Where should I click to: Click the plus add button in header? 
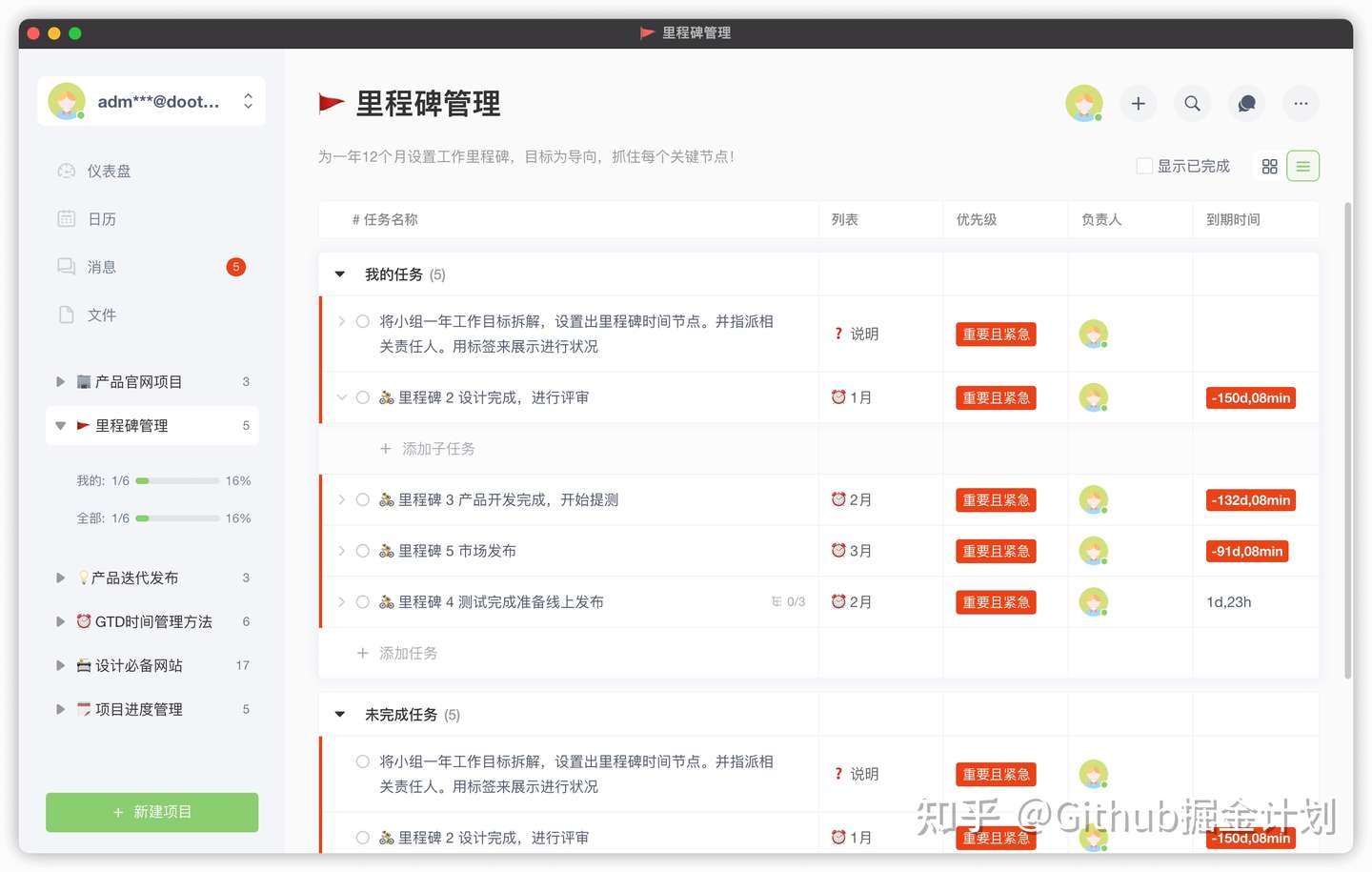[1138, 103]
